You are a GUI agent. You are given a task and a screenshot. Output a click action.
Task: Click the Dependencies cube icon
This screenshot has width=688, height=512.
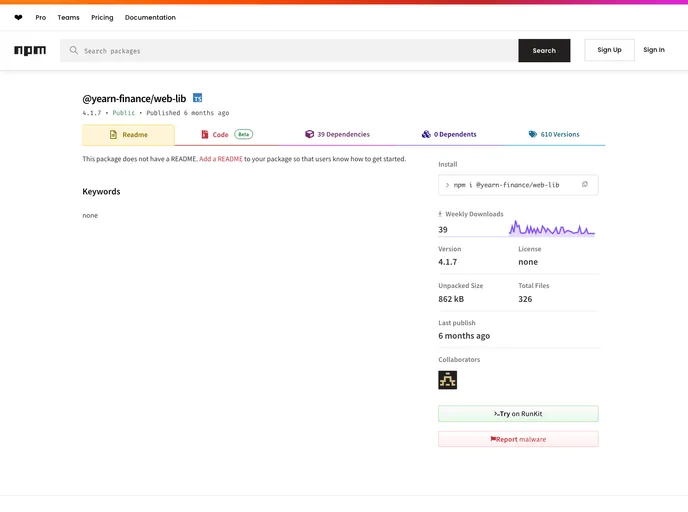[x=309, y=134]
